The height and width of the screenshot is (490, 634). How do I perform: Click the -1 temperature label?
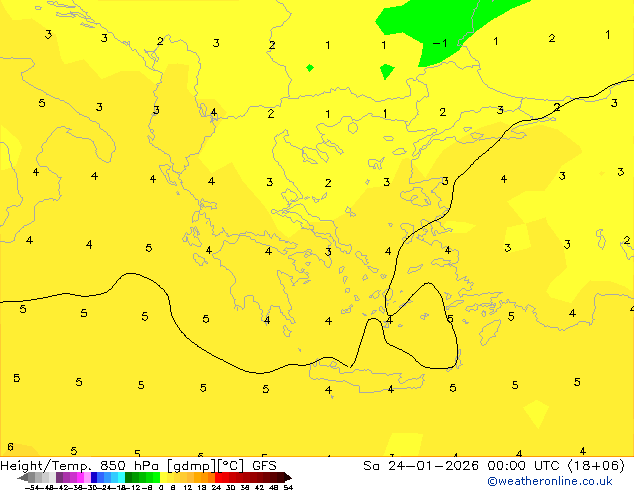click(440, 43)
